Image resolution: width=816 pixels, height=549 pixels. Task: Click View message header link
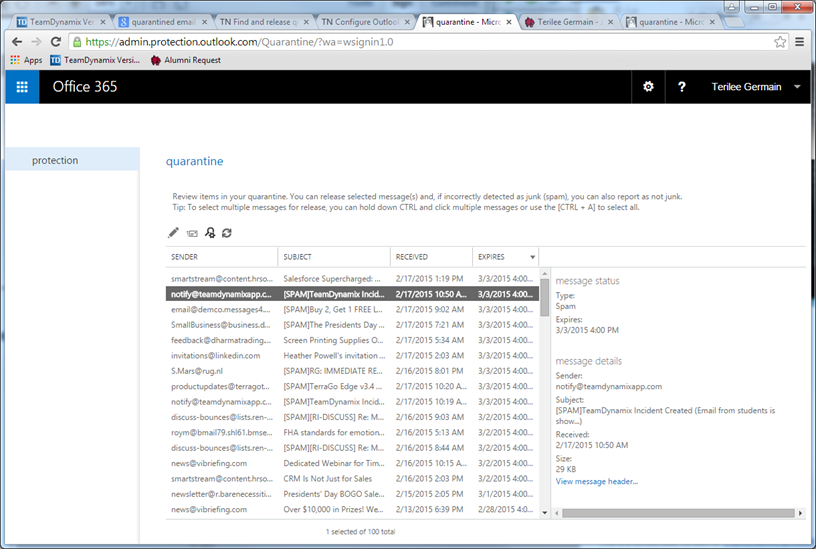tap(596, 481)
